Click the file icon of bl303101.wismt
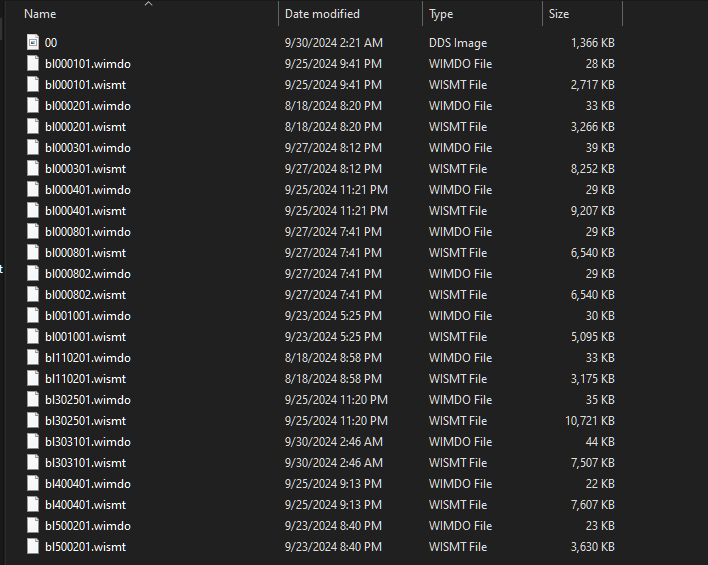The width and height of the screenshot is (708, 565). point(33,462)
